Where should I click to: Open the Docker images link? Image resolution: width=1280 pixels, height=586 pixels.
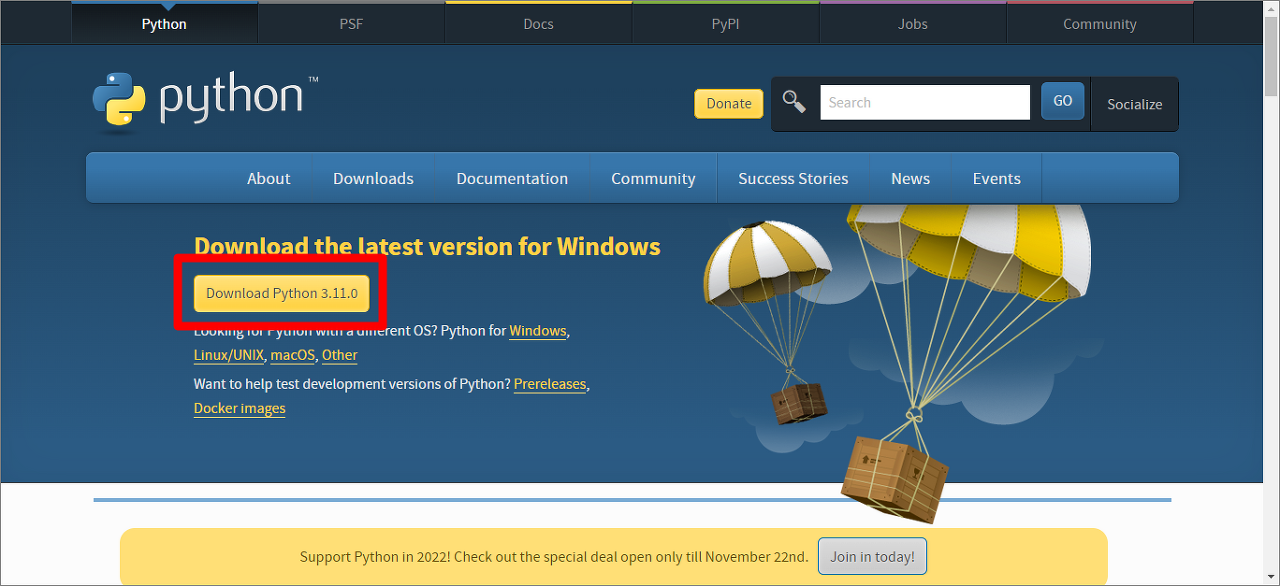coord(240,408)
